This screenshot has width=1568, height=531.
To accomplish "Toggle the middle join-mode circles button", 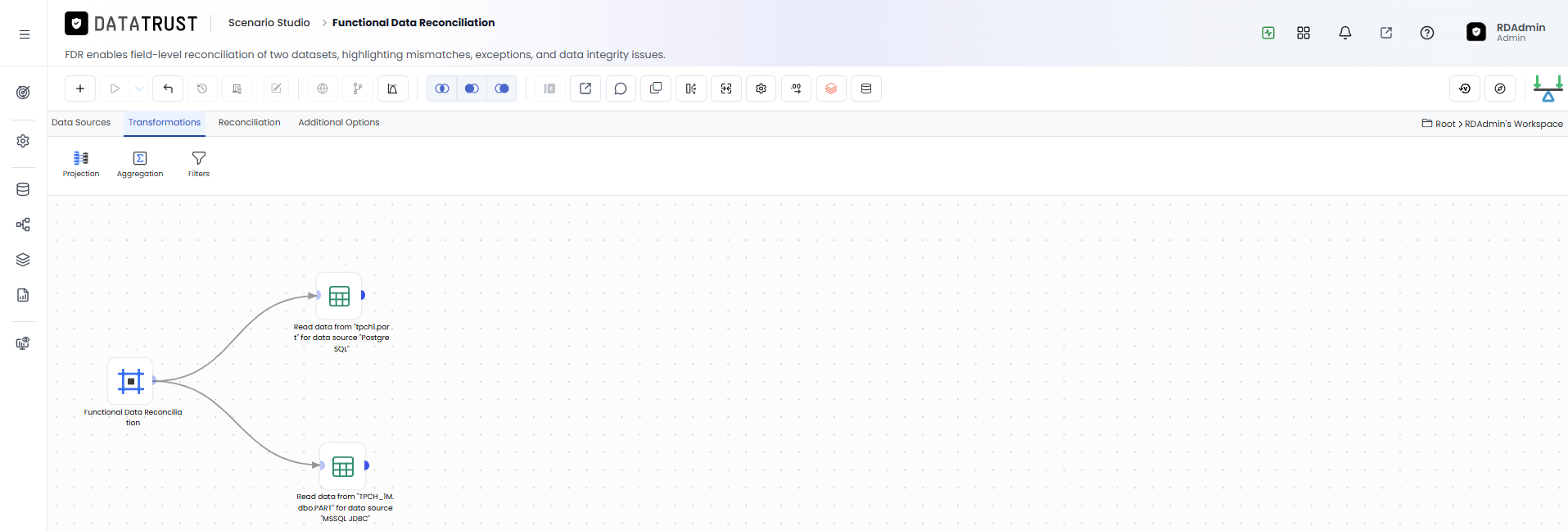I will click(472, 88).
